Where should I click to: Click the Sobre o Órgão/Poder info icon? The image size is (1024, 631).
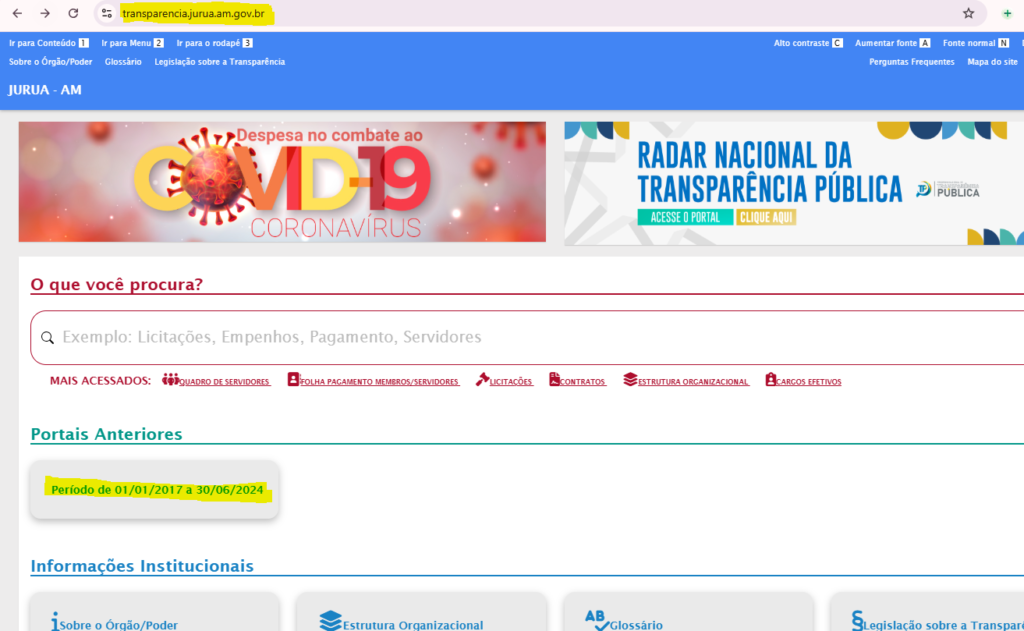[55, 621]
